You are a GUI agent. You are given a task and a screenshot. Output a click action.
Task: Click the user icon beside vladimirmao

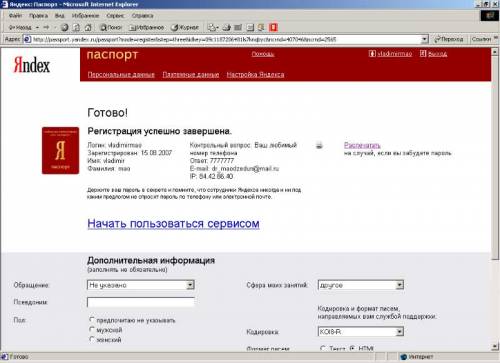click(x=372, y=53)
